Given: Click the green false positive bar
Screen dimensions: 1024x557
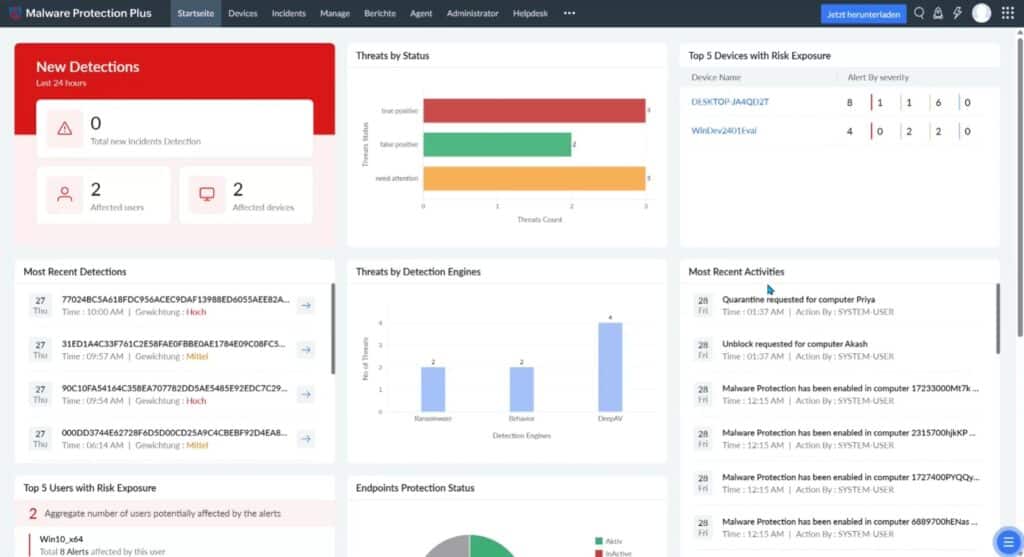Looking at the screenshot, I should (497, 144).
